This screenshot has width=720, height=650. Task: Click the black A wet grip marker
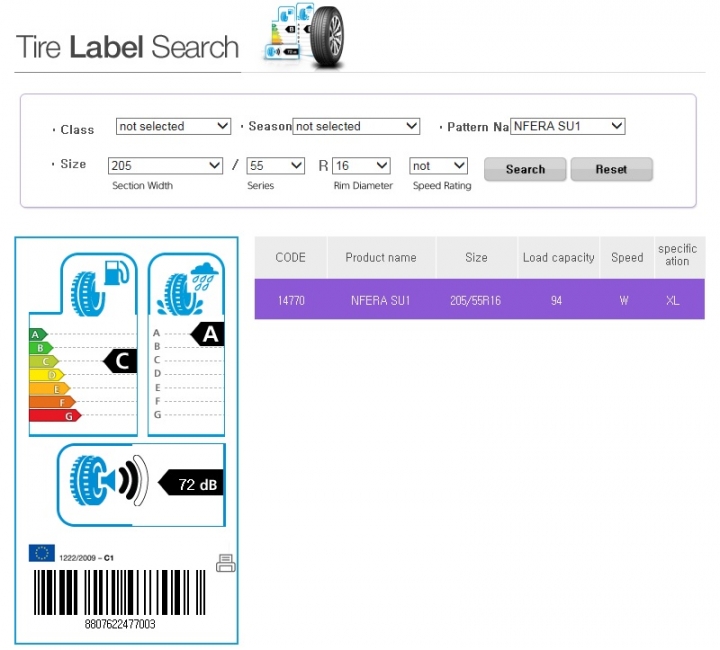[x=208, y=334]
